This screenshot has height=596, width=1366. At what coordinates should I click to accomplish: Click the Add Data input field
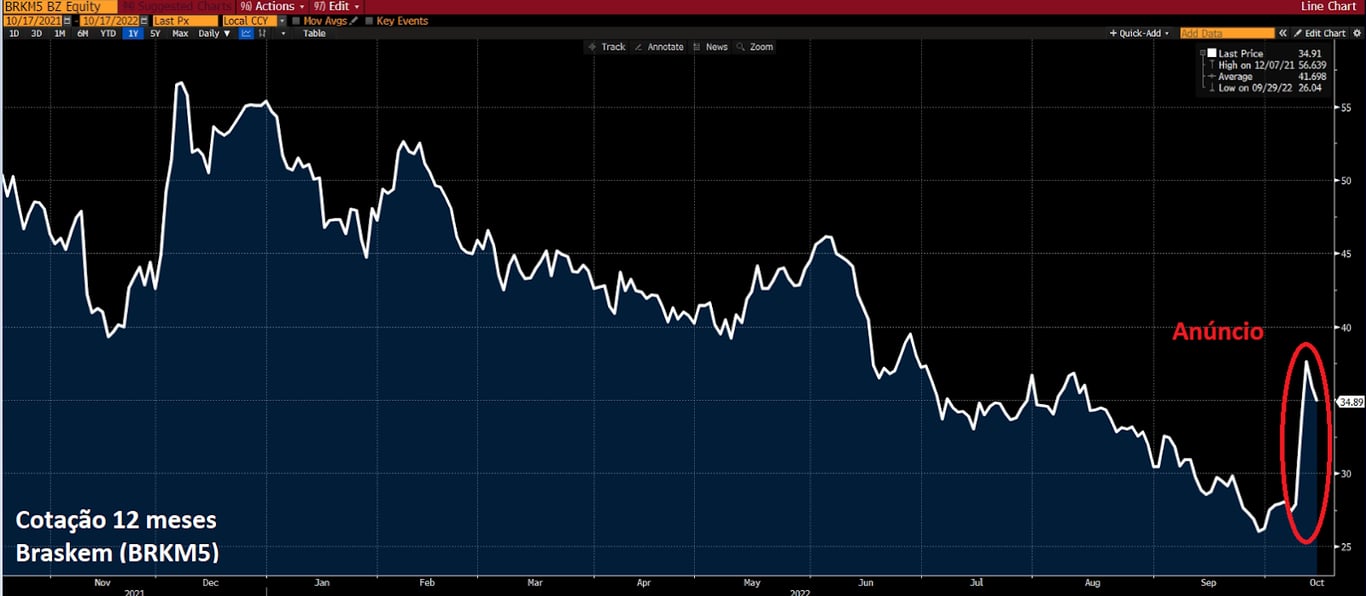(1227, 33)
